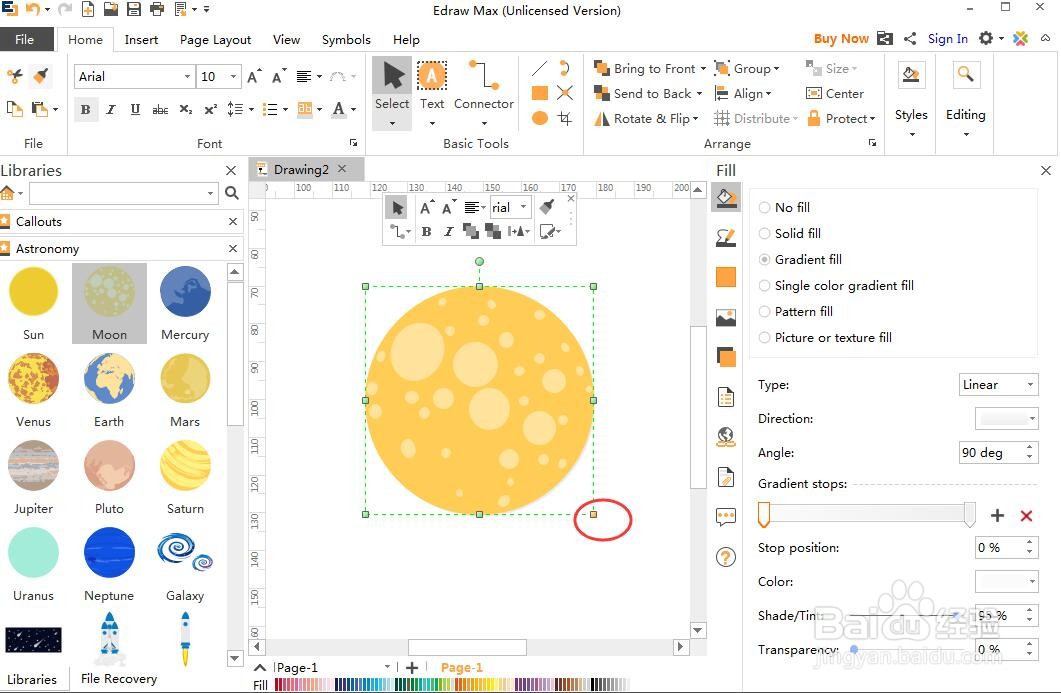
Task: Open the Help tab
Action: 406,39
